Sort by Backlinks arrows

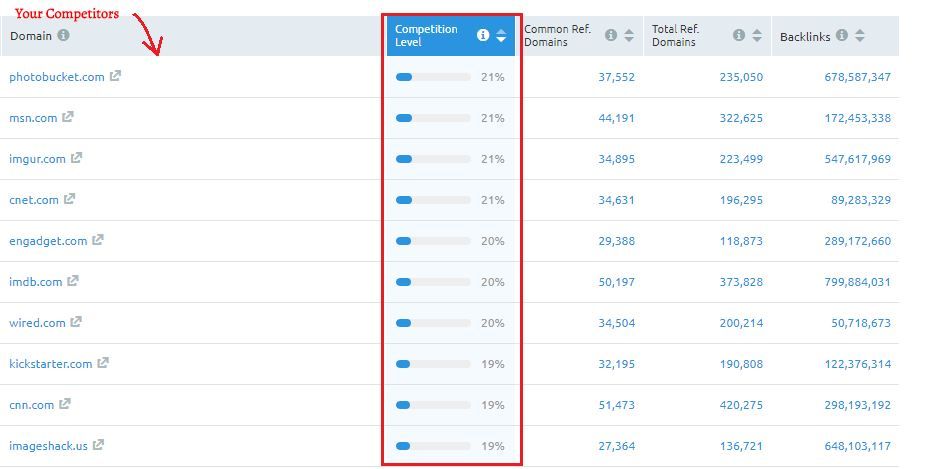[x=860, y=35]
